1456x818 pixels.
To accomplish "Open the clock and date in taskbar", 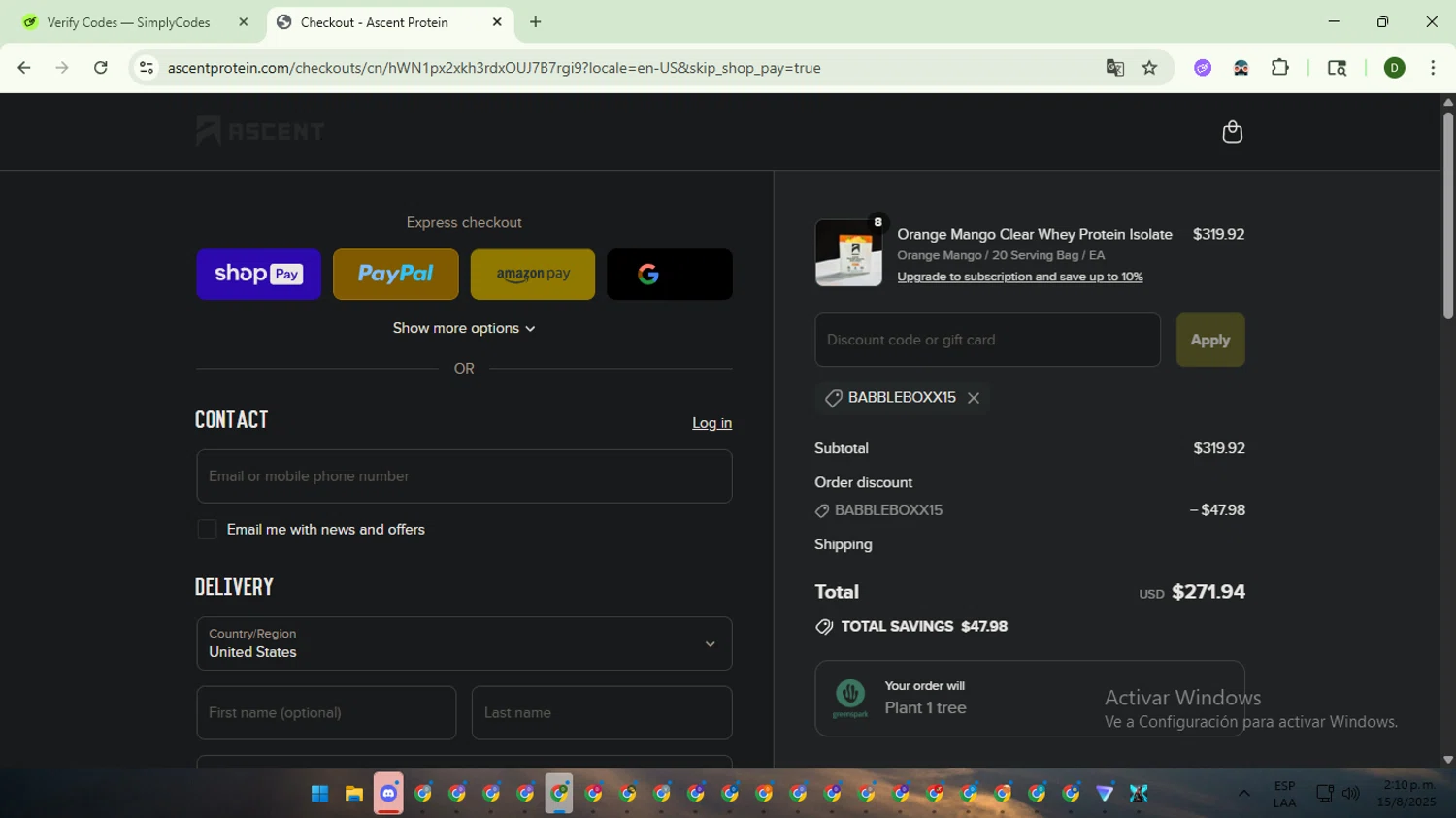I will (x=1406, y=794).
